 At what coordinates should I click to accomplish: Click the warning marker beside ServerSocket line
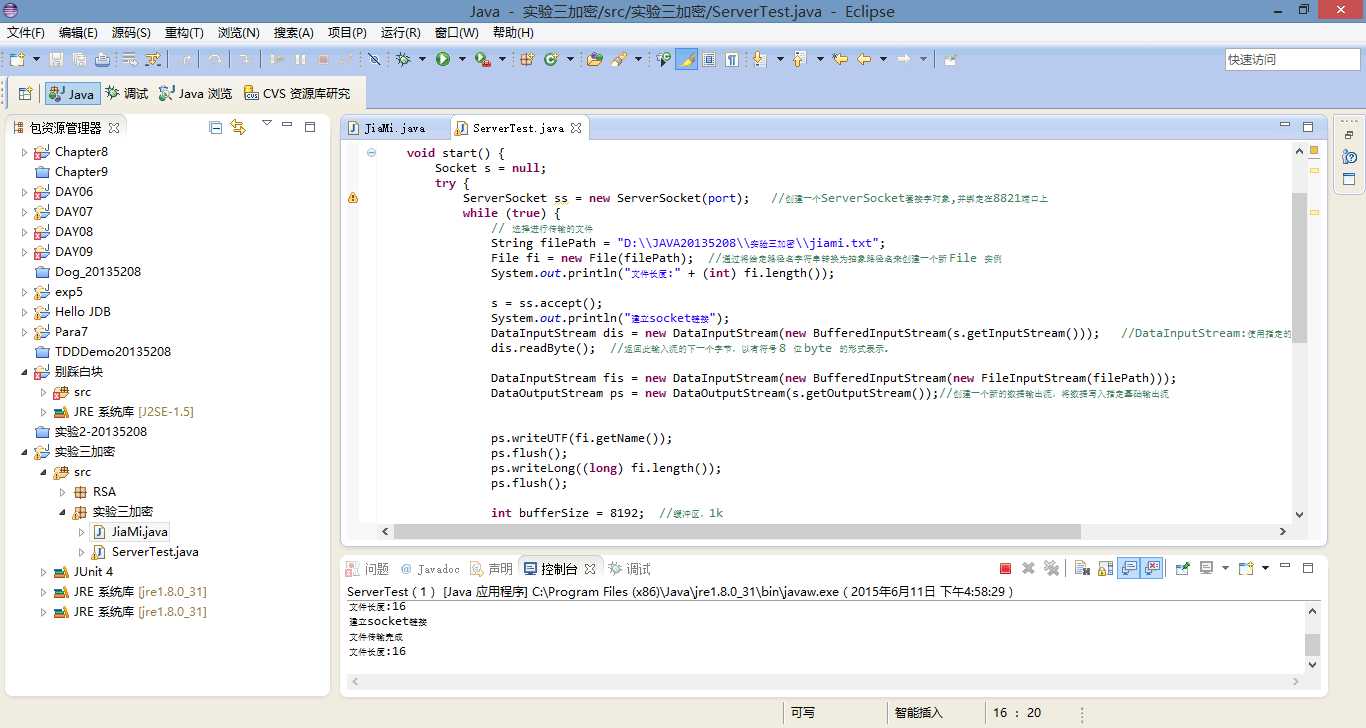pos(352,198)
